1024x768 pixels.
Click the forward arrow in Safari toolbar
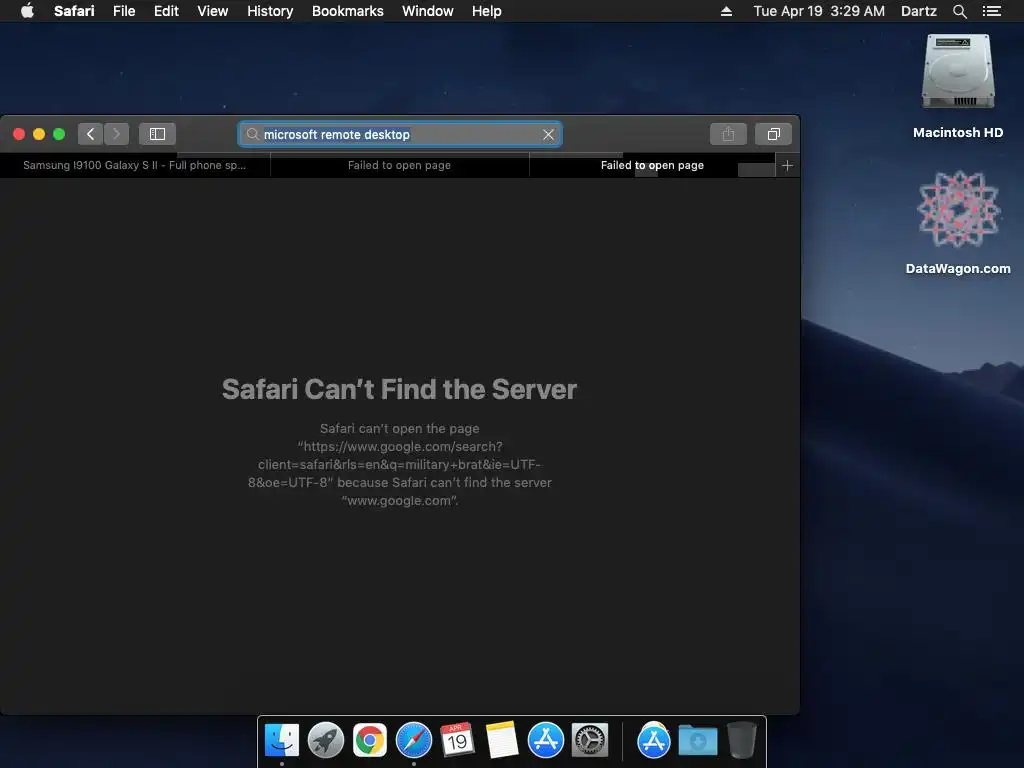point(116,134)
